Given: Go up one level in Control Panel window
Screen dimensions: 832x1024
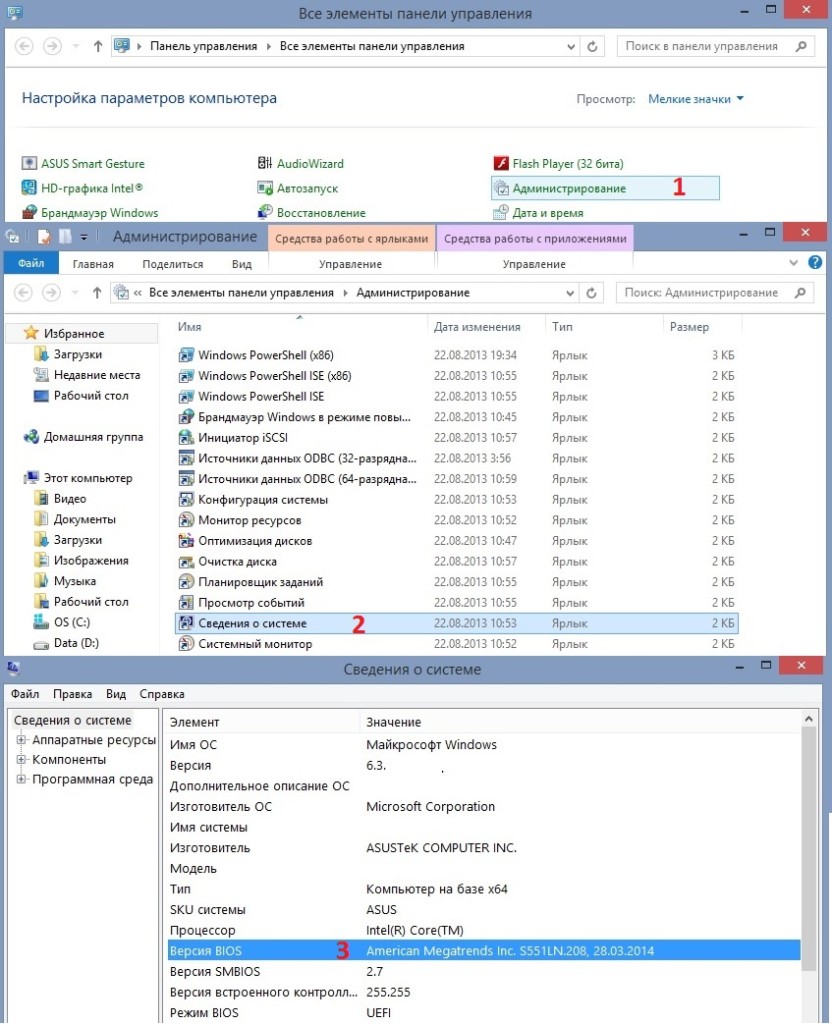Looking at the screenshot, I should tap(98, 46).
